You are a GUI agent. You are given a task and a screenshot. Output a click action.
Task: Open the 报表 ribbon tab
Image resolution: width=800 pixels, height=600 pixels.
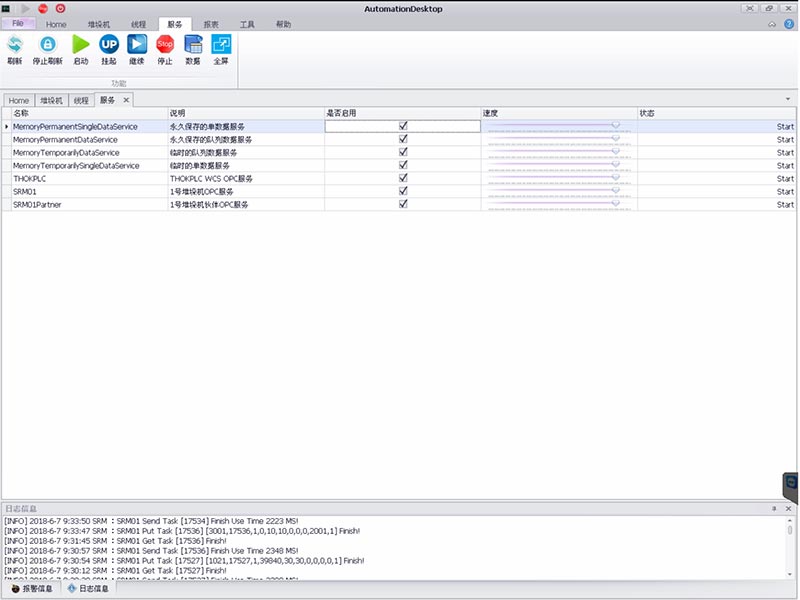(x=211, y=23)
